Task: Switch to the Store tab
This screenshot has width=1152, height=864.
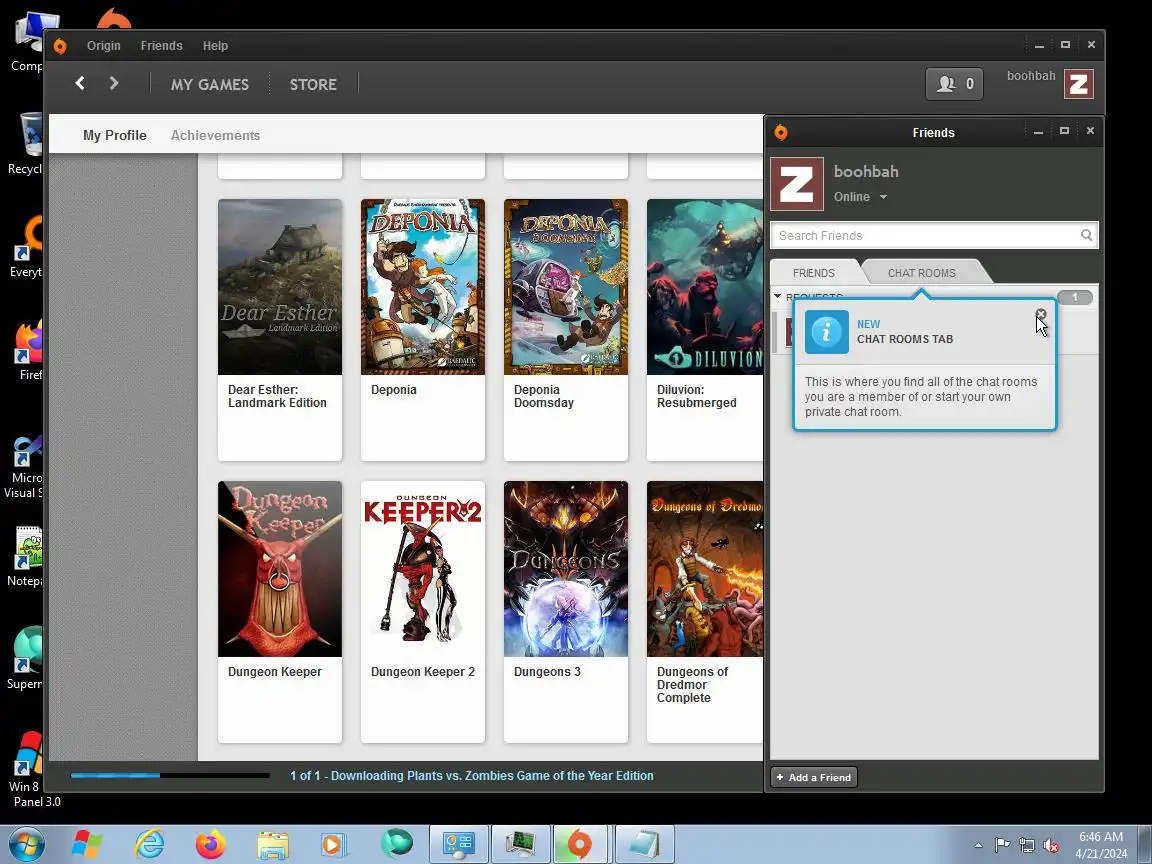Action: pyautogui.click(x=313, y=84)
